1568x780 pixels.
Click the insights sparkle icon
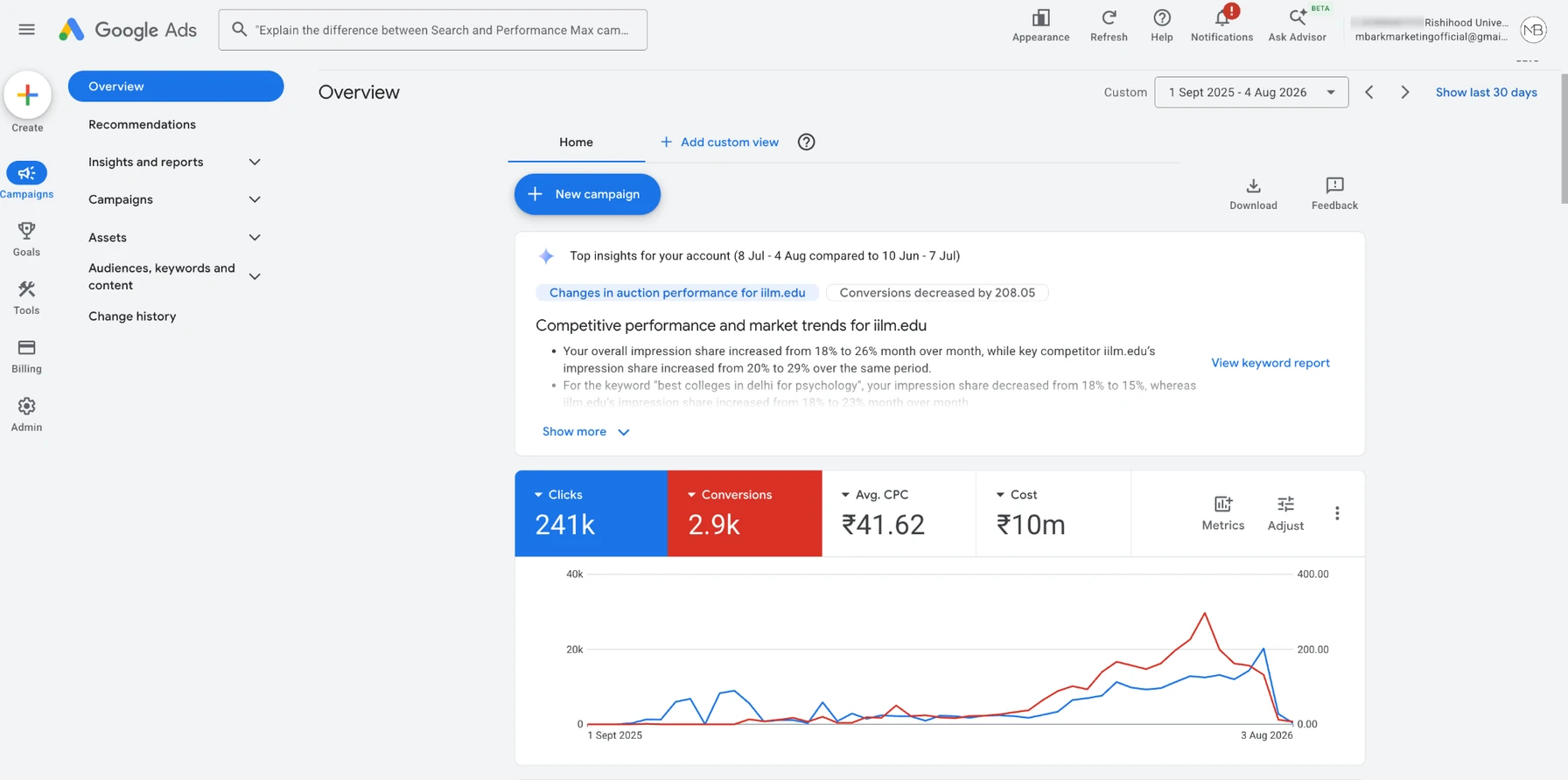(546, 256)
